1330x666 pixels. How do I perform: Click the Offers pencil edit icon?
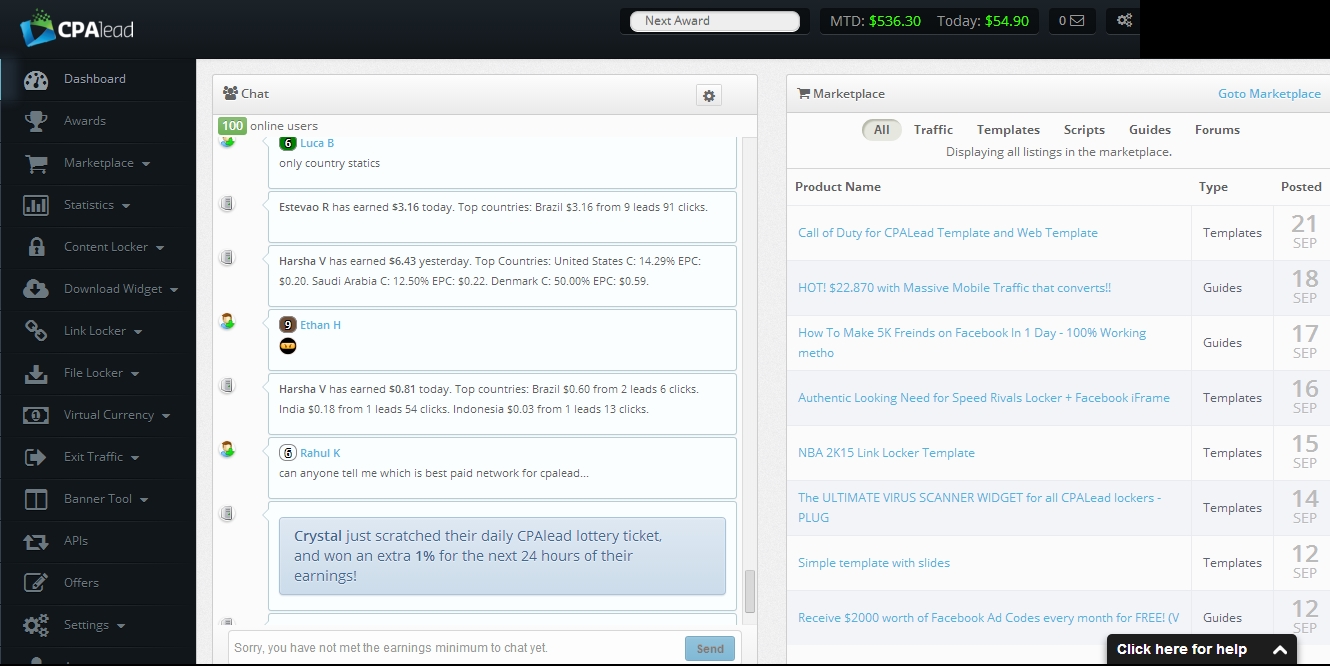[x=36, y=583]
